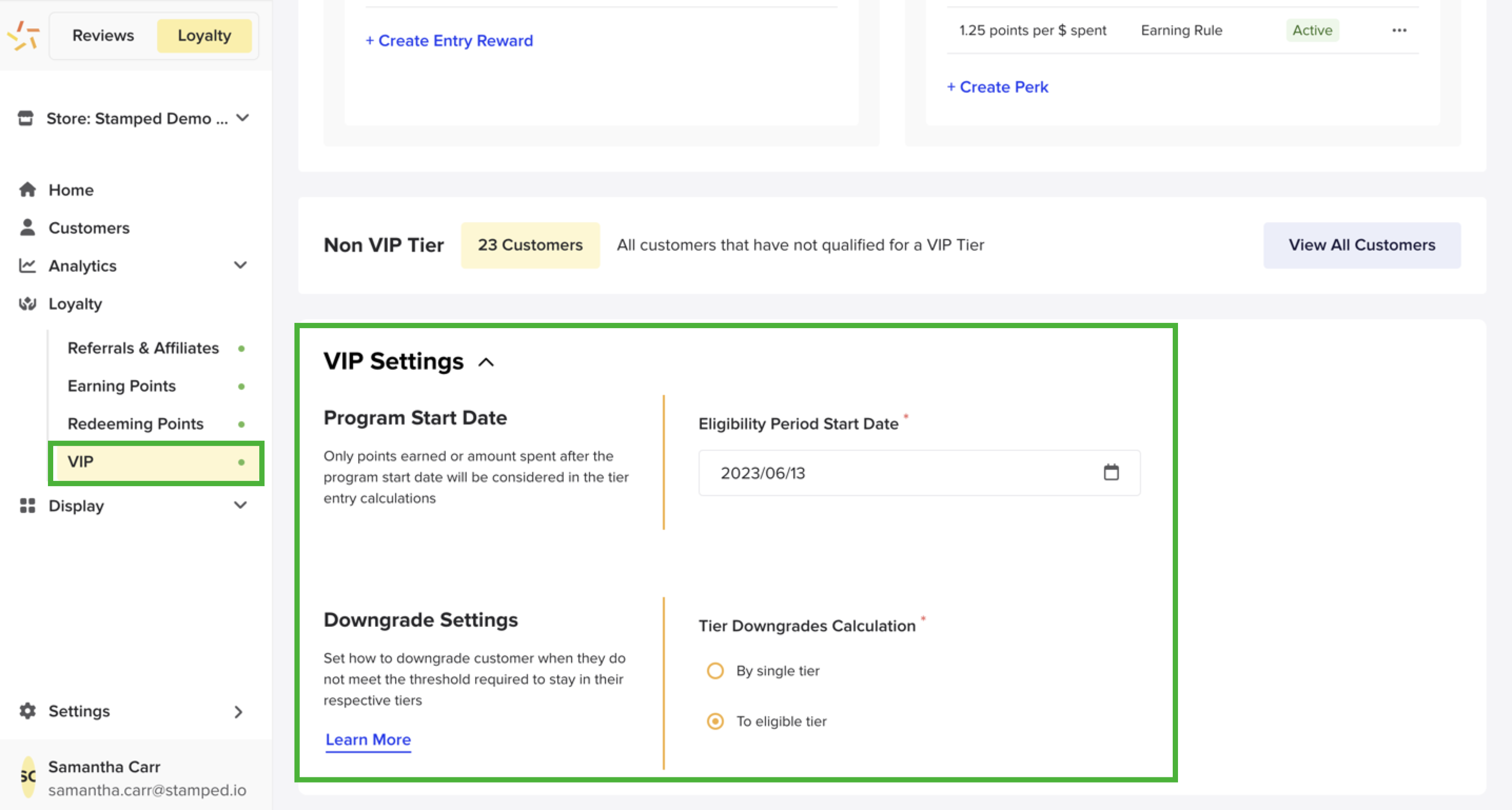Expand the Analytics menu chevron

pos(240,265)
